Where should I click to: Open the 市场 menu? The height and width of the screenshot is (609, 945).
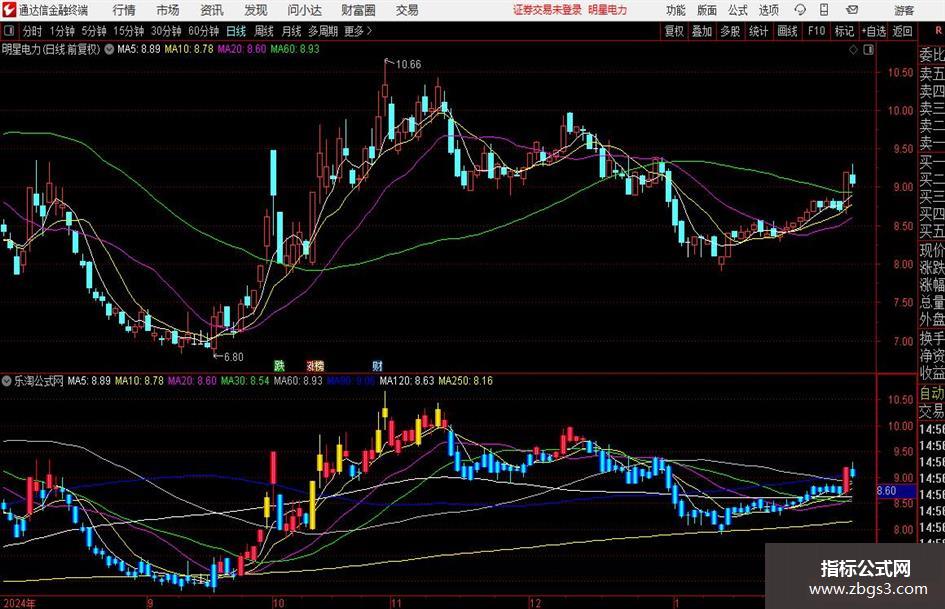pyautogui.click(x=168, y=10)
